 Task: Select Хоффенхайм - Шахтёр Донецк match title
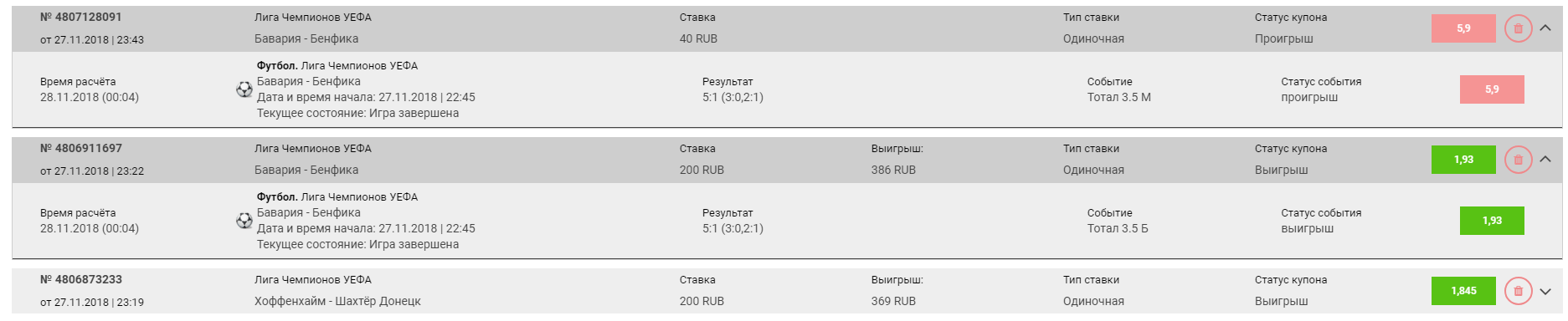coord(337,301)
